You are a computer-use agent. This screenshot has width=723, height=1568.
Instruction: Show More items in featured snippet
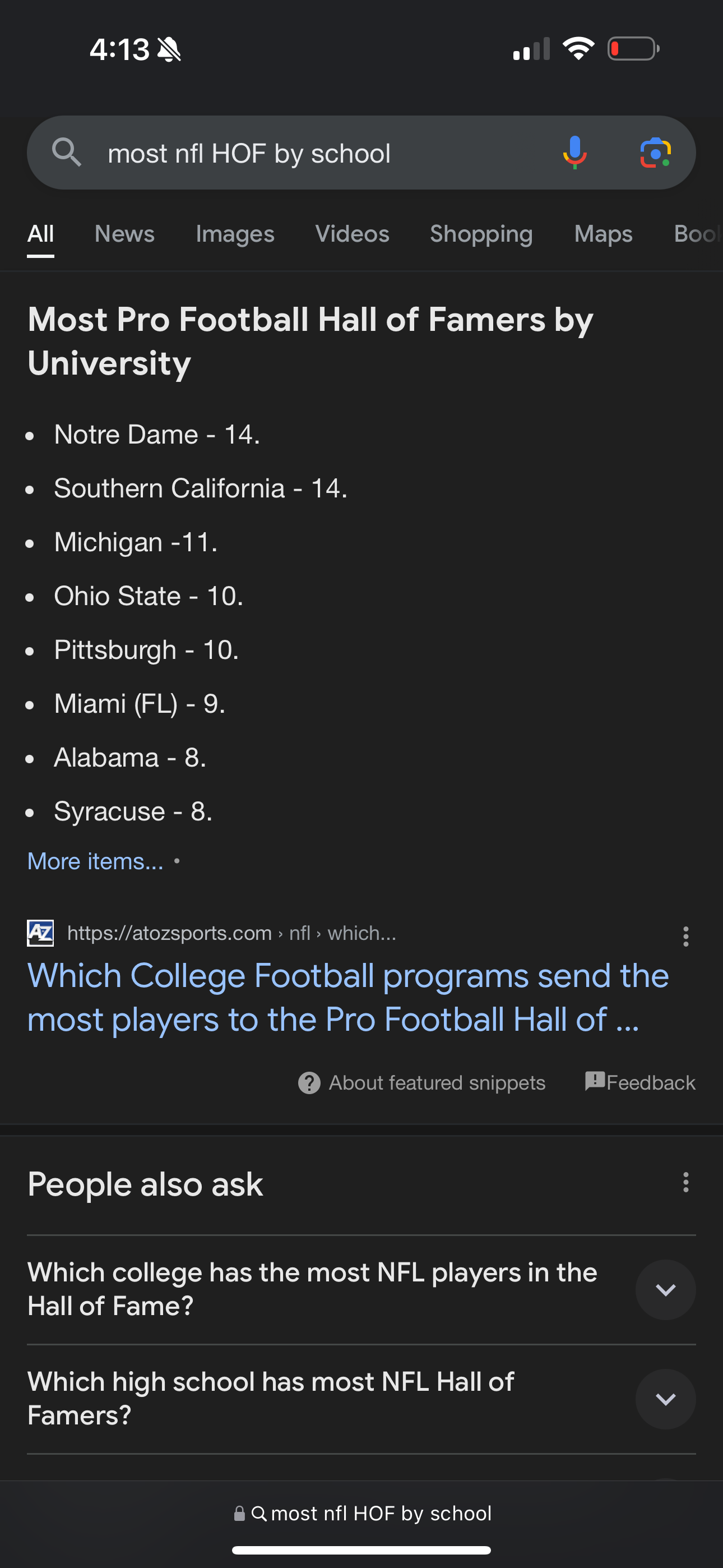[95, 861]
